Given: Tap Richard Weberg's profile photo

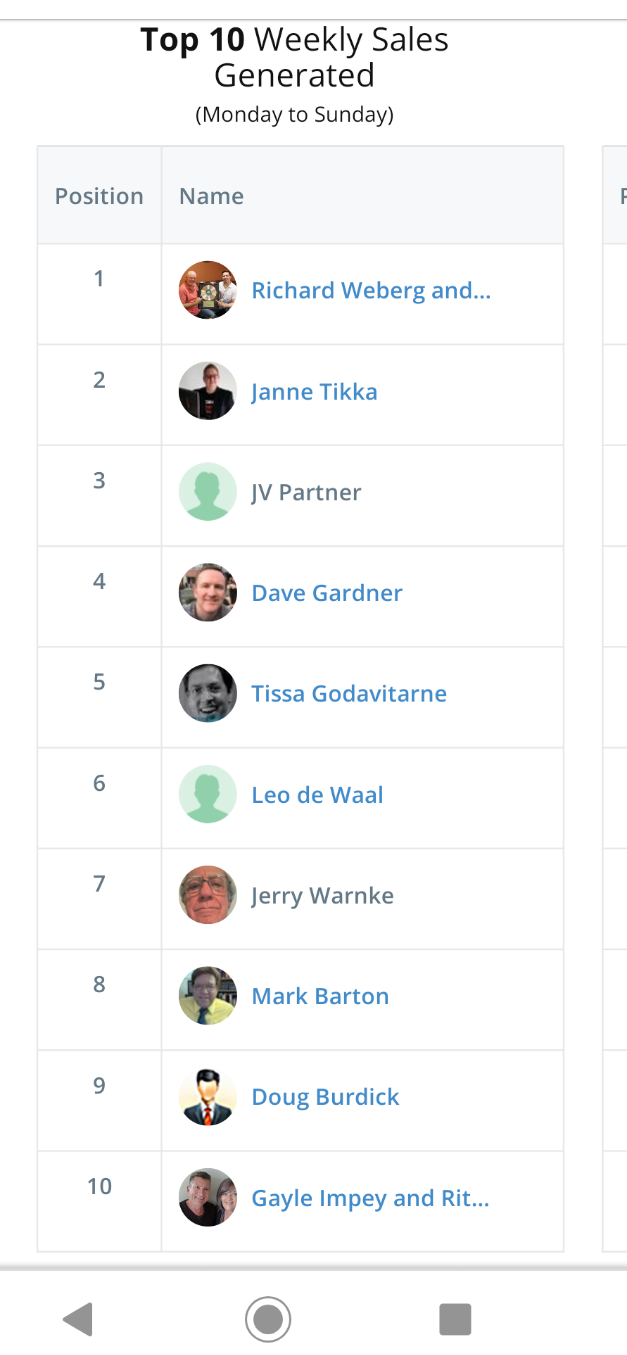Looking at the screenshot, I should point(208,290).
